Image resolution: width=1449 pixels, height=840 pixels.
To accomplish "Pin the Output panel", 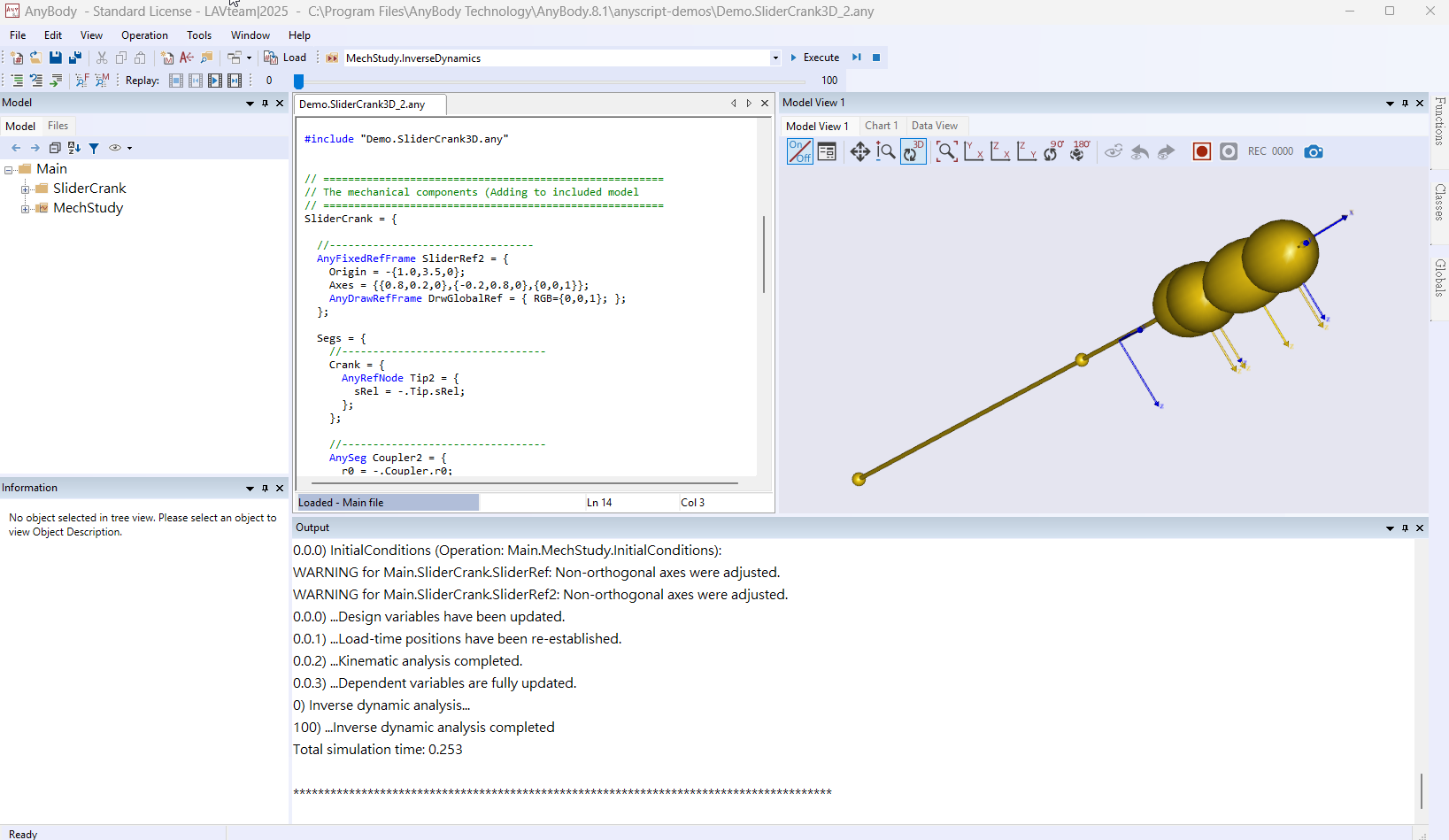I will coord(1405,528).
